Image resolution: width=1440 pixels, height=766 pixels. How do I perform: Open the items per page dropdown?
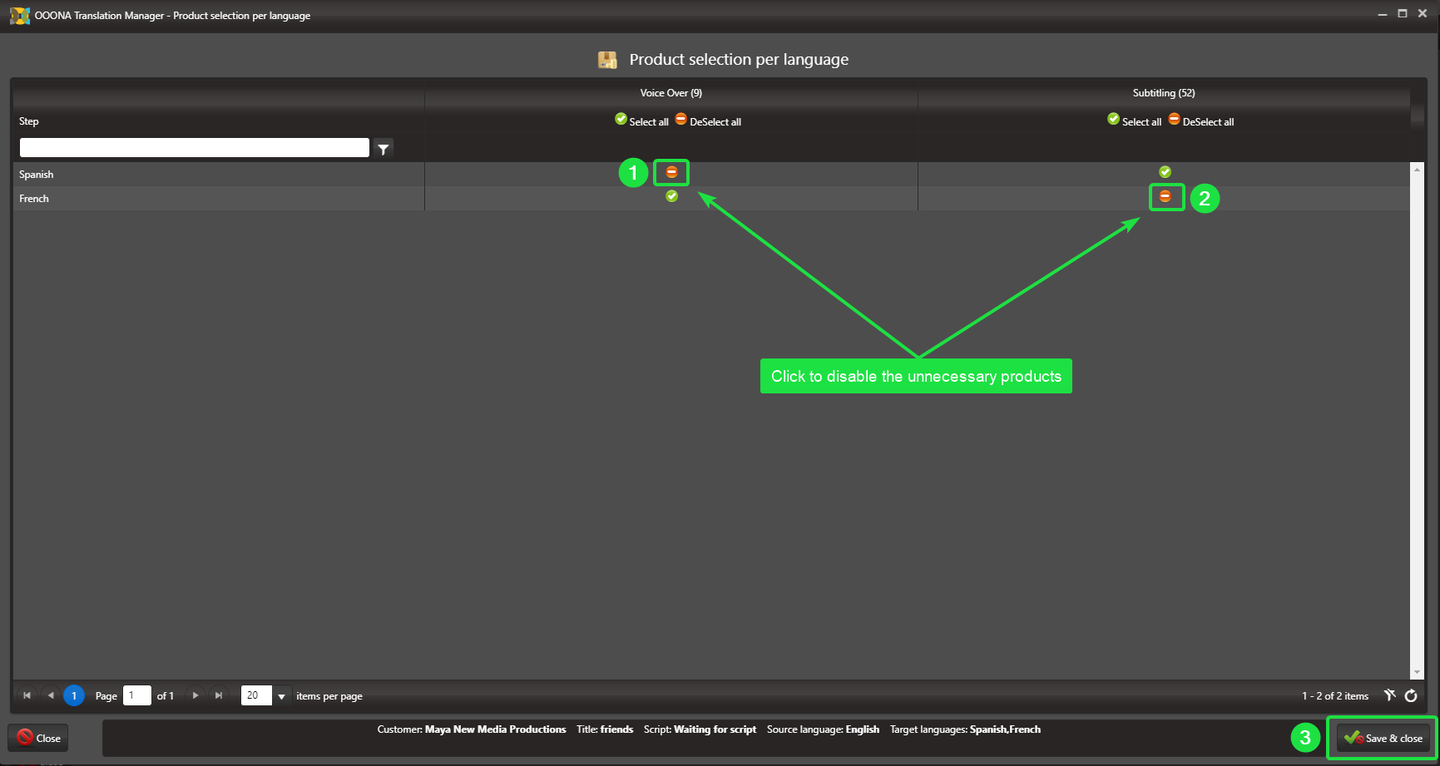(281, 696)
